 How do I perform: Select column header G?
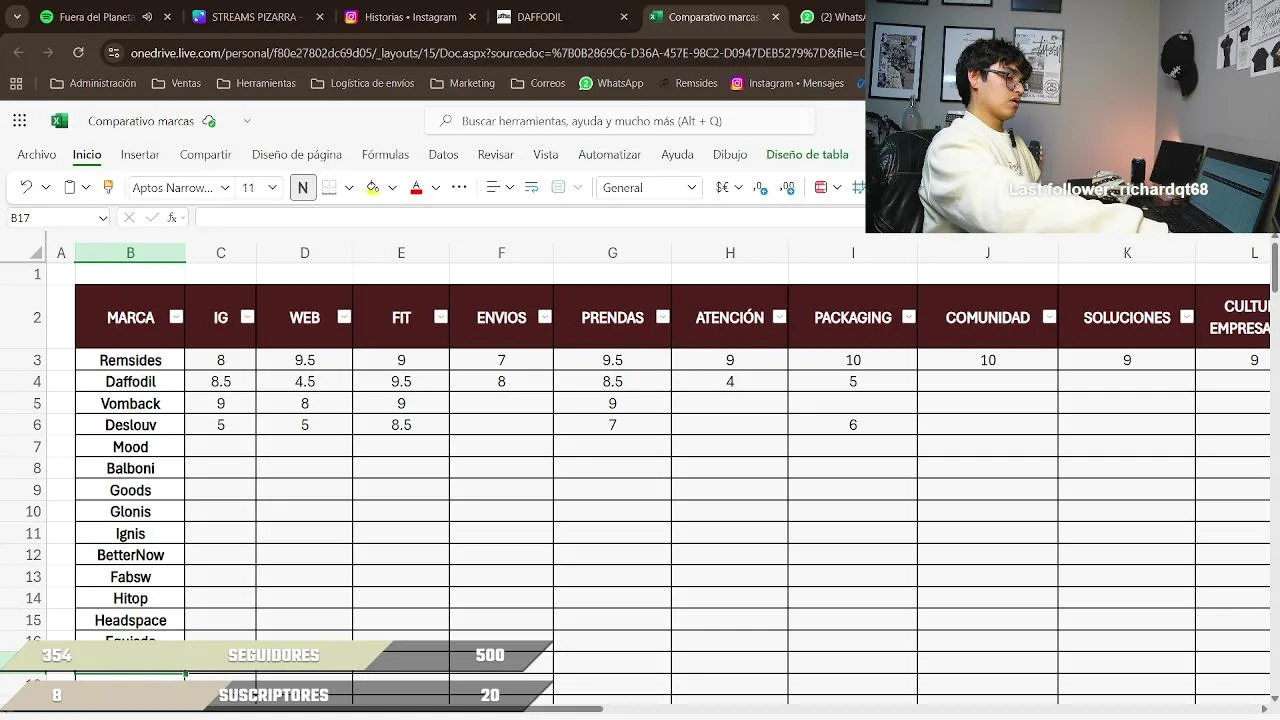pyautogui.click(x=612, y=253)
